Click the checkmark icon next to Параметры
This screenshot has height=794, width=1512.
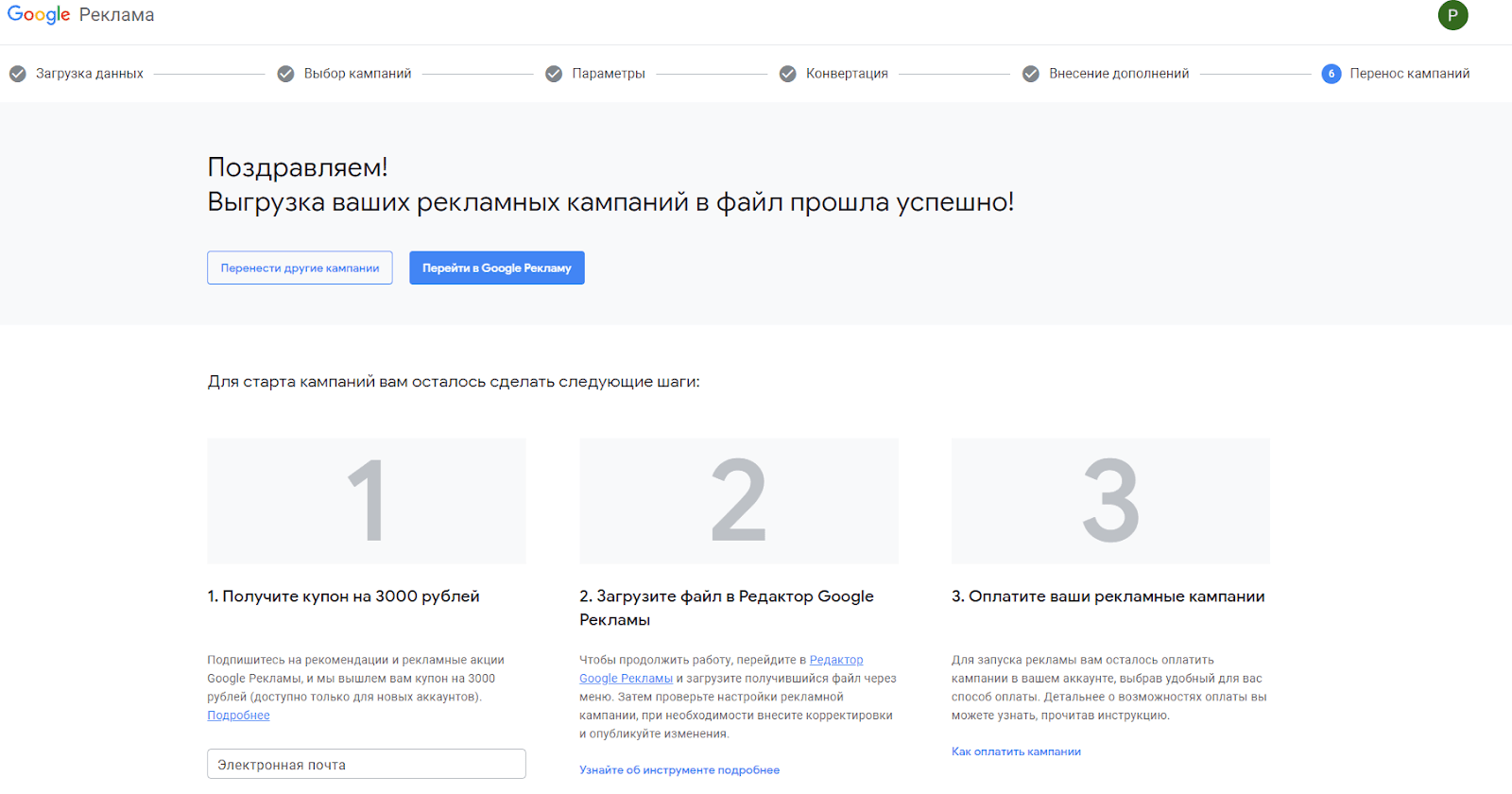[x=554, y=74]
